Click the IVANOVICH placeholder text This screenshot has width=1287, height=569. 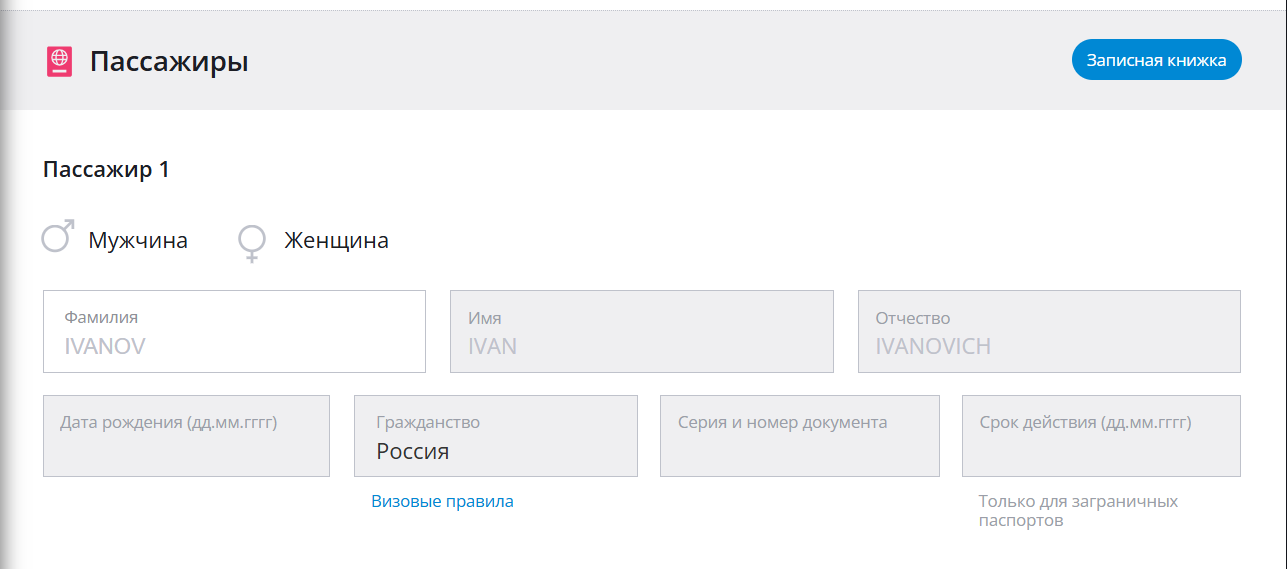coord(933,347)
